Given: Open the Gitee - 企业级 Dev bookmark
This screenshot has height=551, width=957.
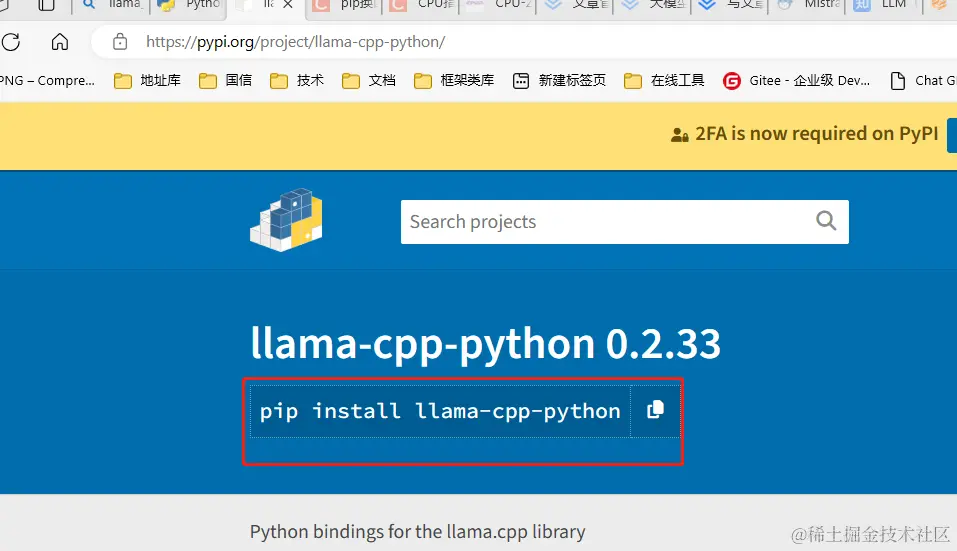Looking at the screenshot, I should [796, 81].
